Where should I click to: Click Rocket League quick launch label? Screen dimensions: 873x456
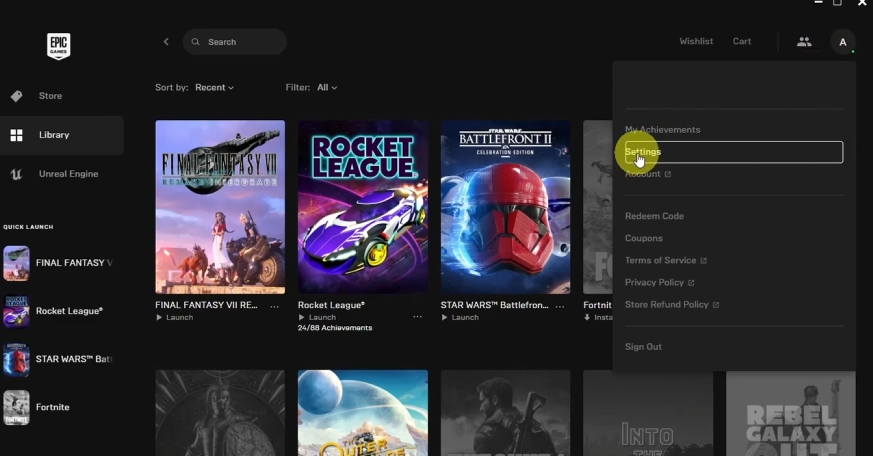tap(69, 311)
